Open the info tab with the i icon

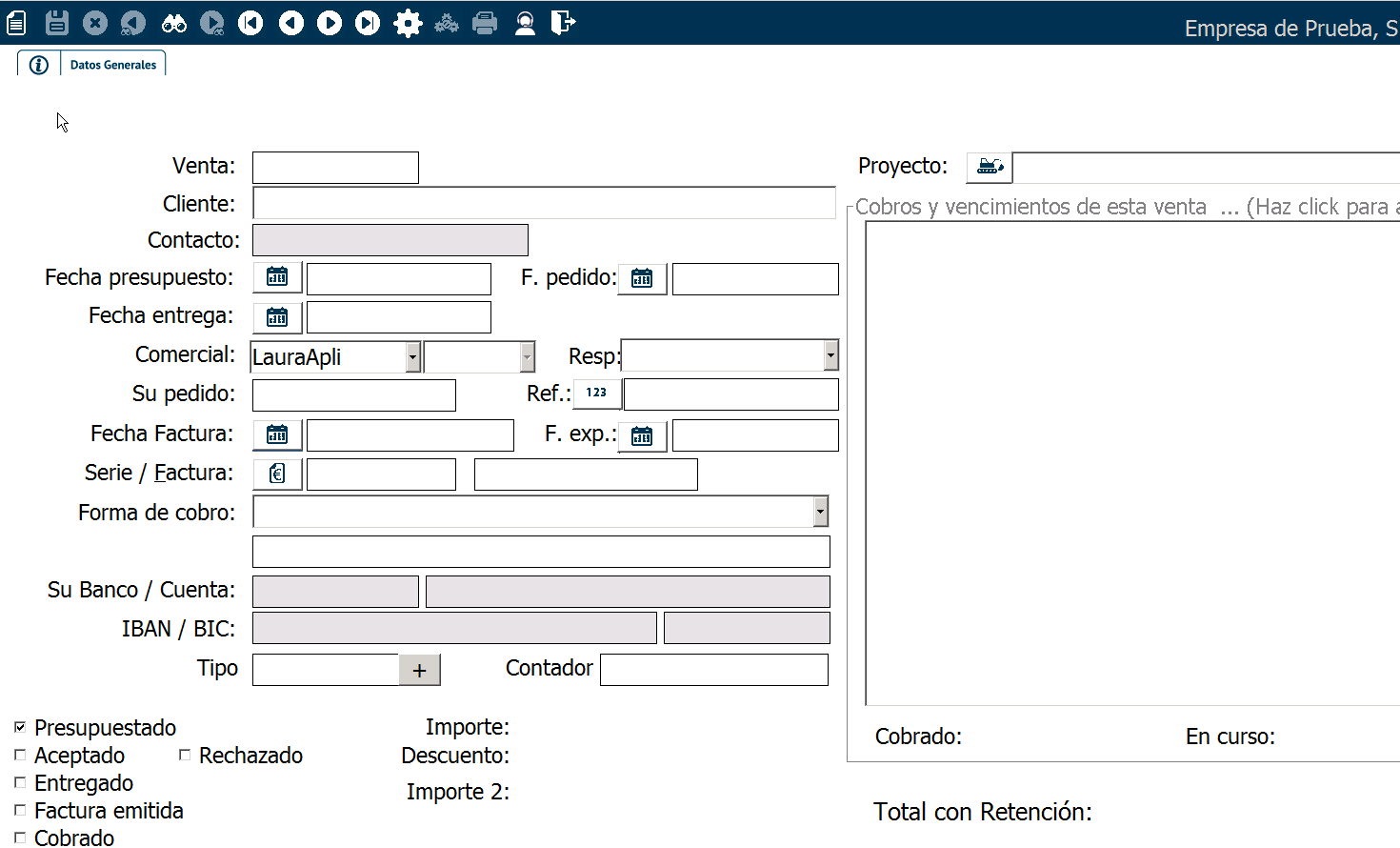click(39, 65)
